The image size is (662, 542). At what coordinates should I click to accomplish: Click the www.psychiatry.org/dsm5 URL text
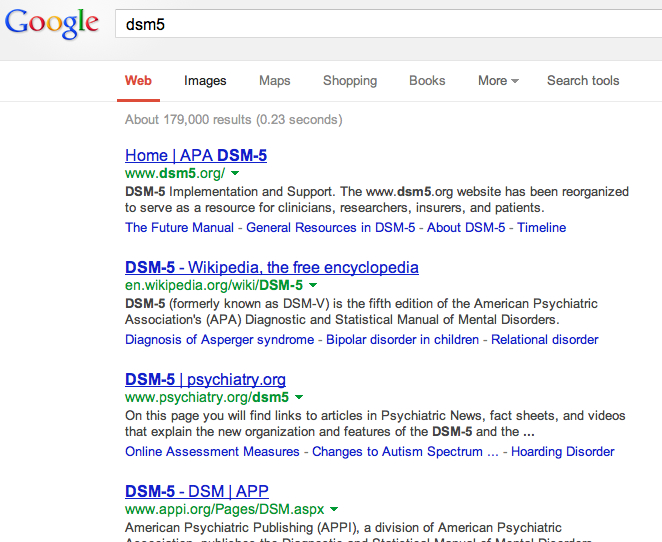click(207, 397)
